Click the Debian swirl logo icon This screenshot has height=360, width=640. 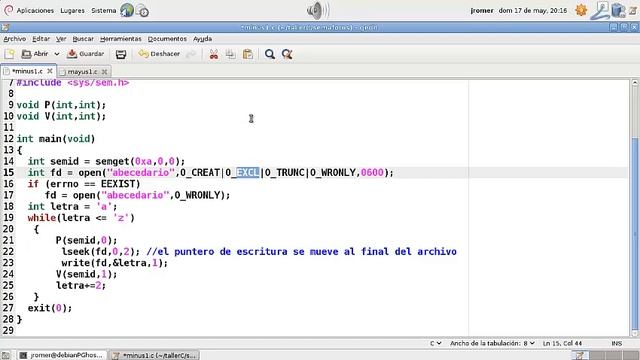(8, 10)
